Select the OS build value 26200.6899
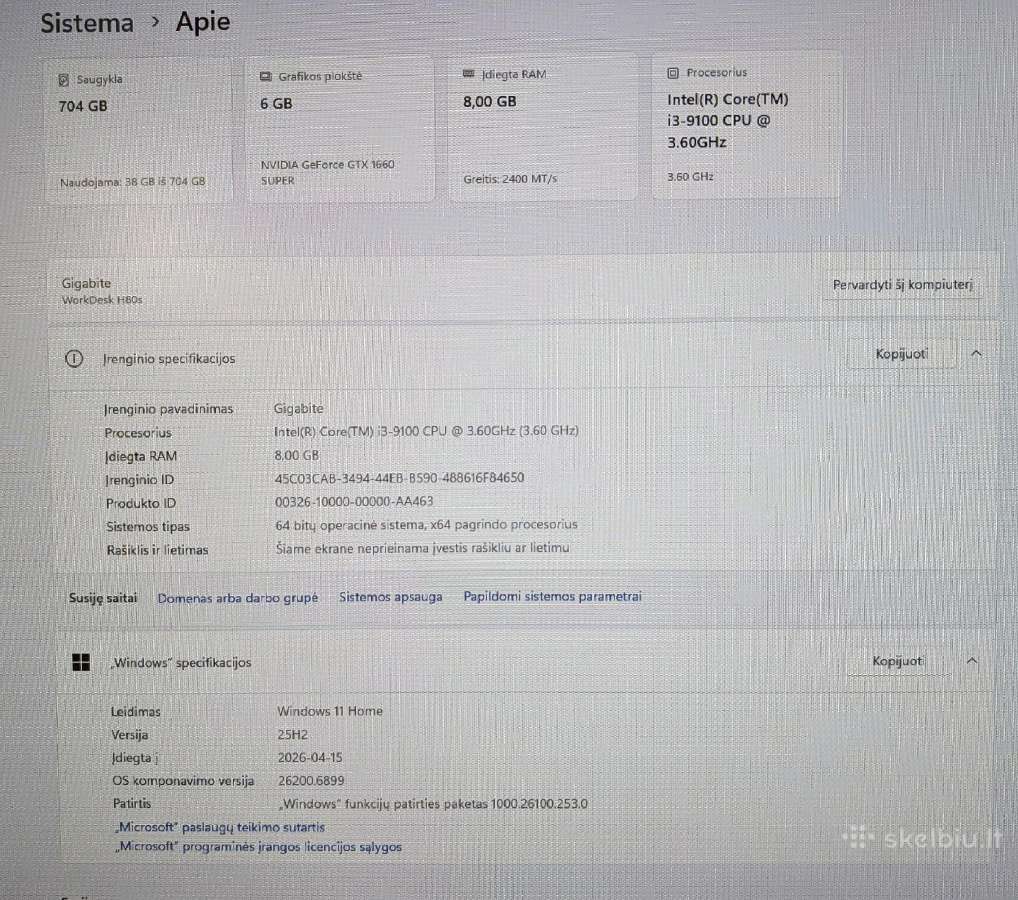 click(311, 781)
